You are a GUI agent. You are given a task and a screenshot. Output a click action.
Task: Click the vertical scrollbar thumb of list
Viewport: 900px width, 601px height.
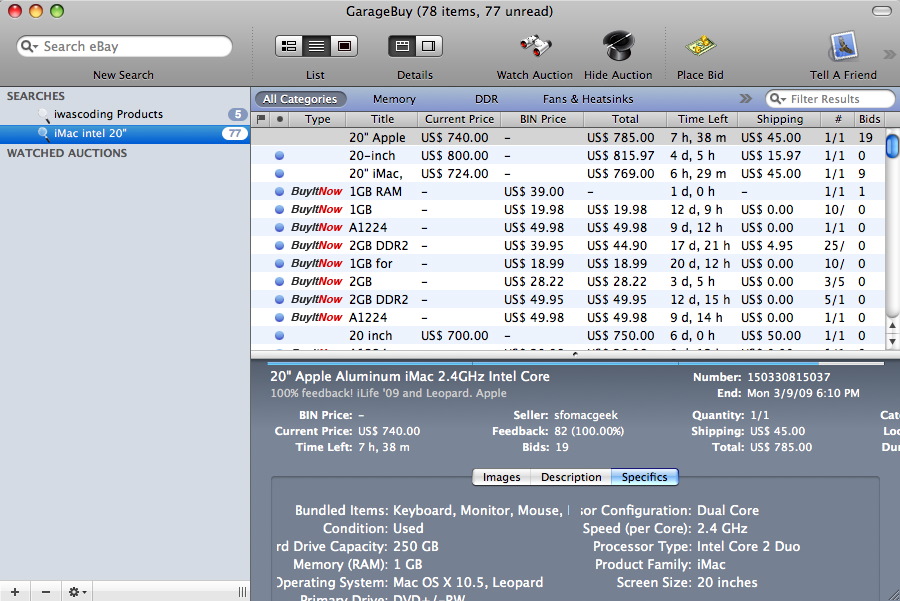(893, 145)
